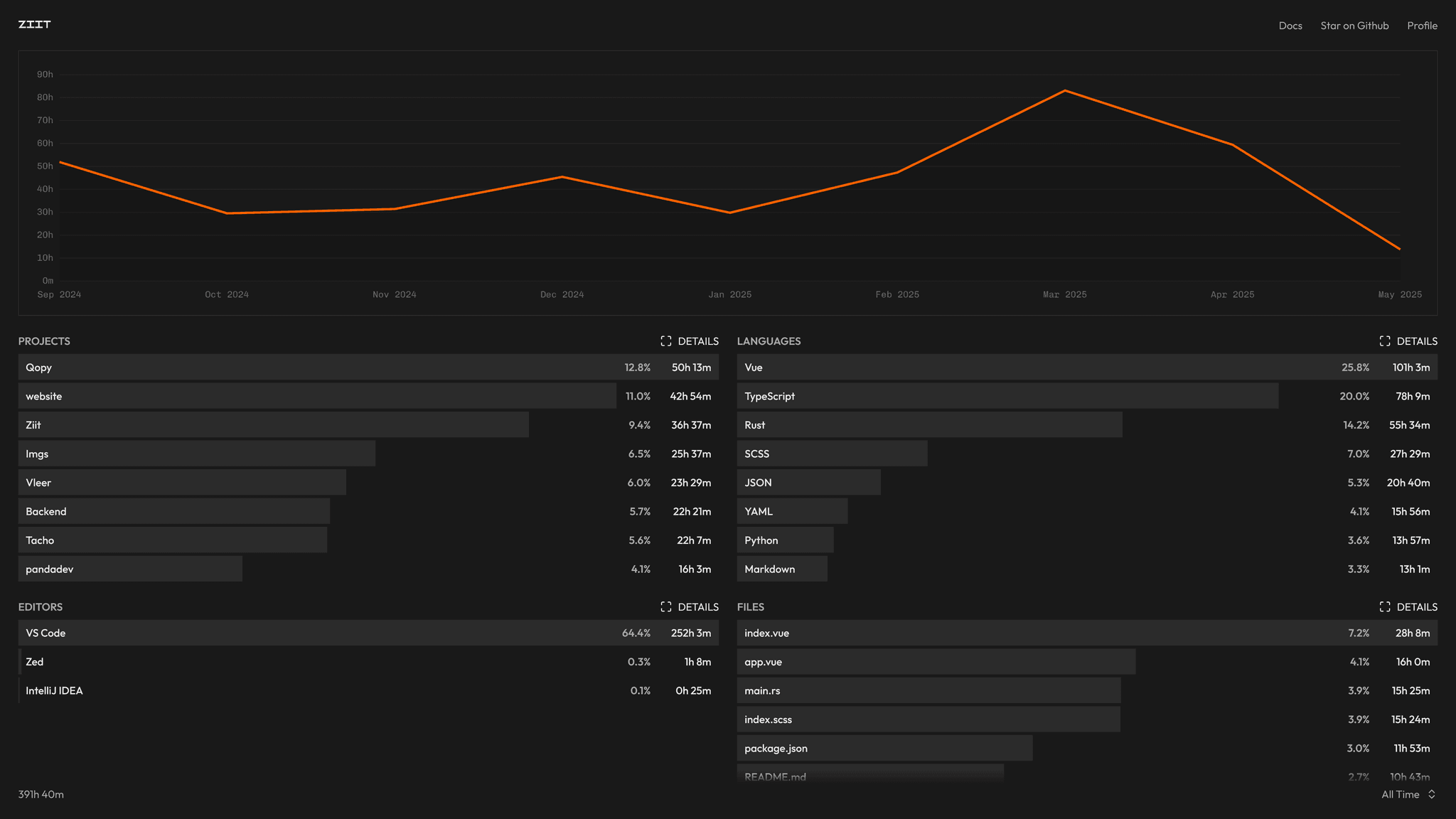Viewport: 1456px width, 819px height.
Task: Open Star on Github link
Action: coord(1354,26)
